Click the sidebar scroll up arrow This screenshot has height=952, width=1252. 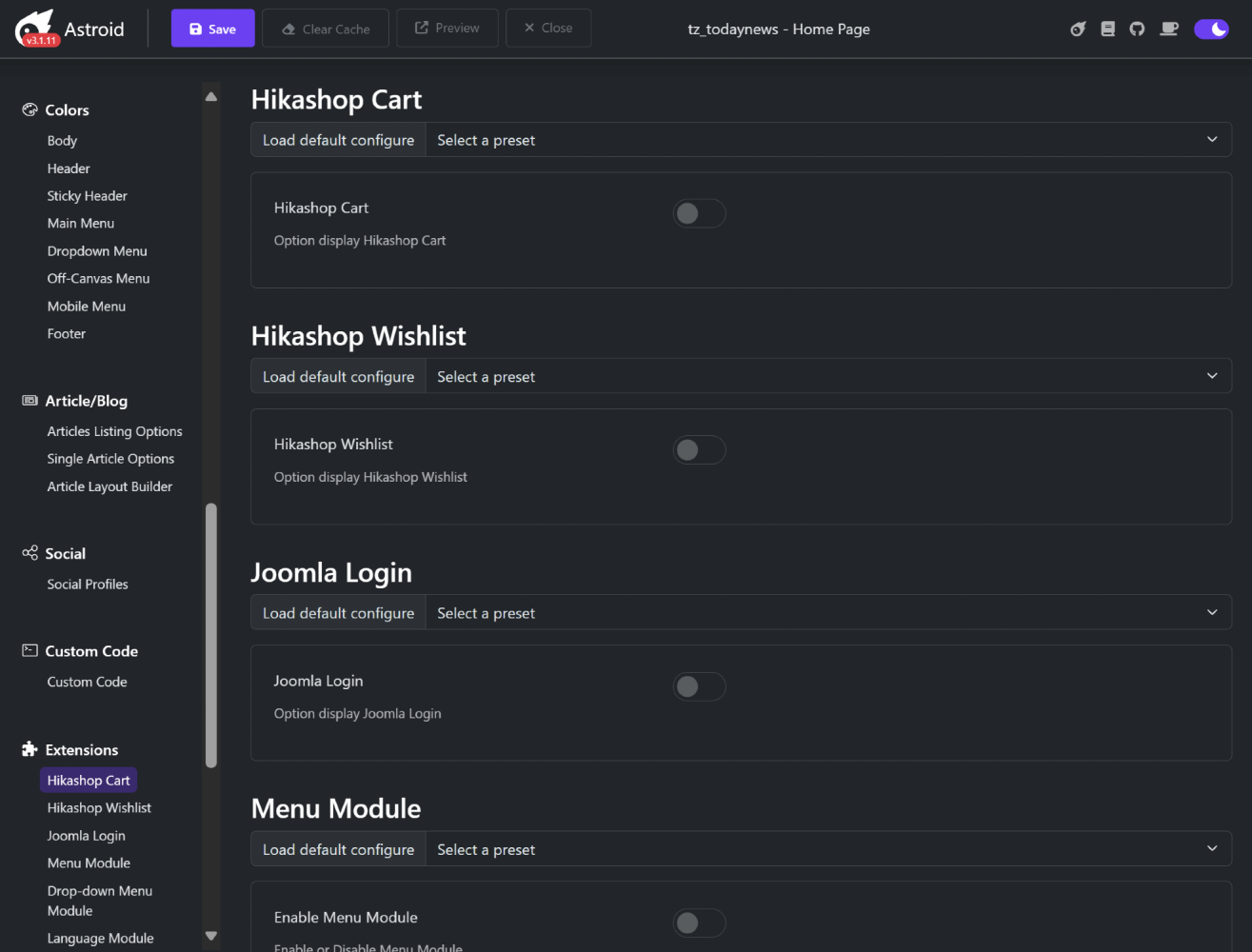coord(211,96)
